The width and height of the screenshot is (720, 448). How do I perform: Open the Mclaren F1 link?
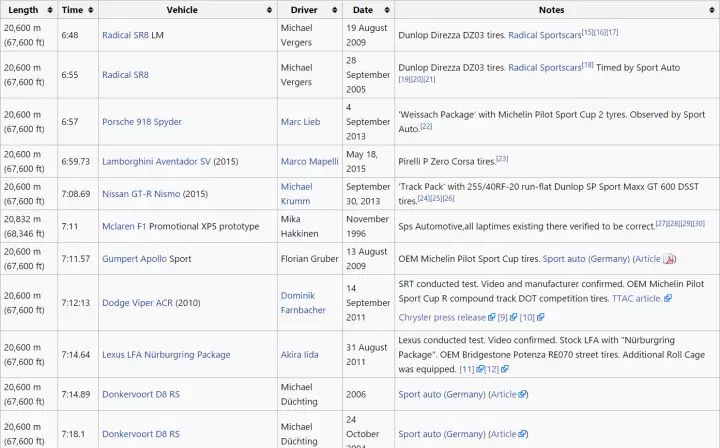click(124, 226)
